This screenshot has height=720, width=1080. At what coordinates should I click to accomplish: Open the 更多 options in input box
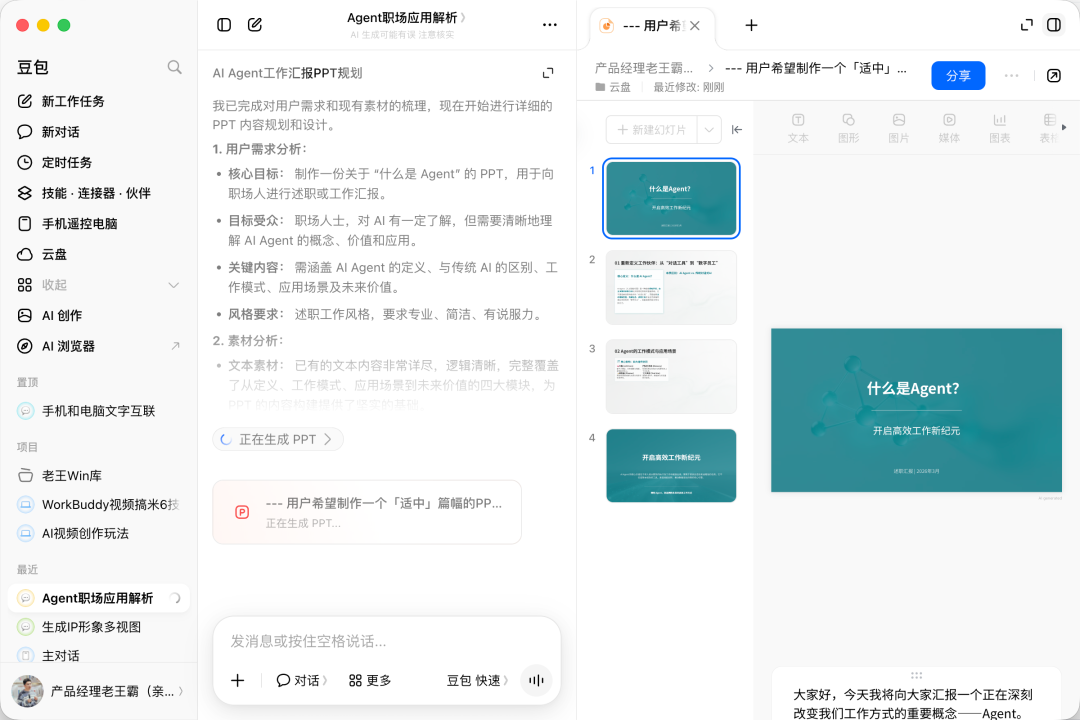point(370,681)
